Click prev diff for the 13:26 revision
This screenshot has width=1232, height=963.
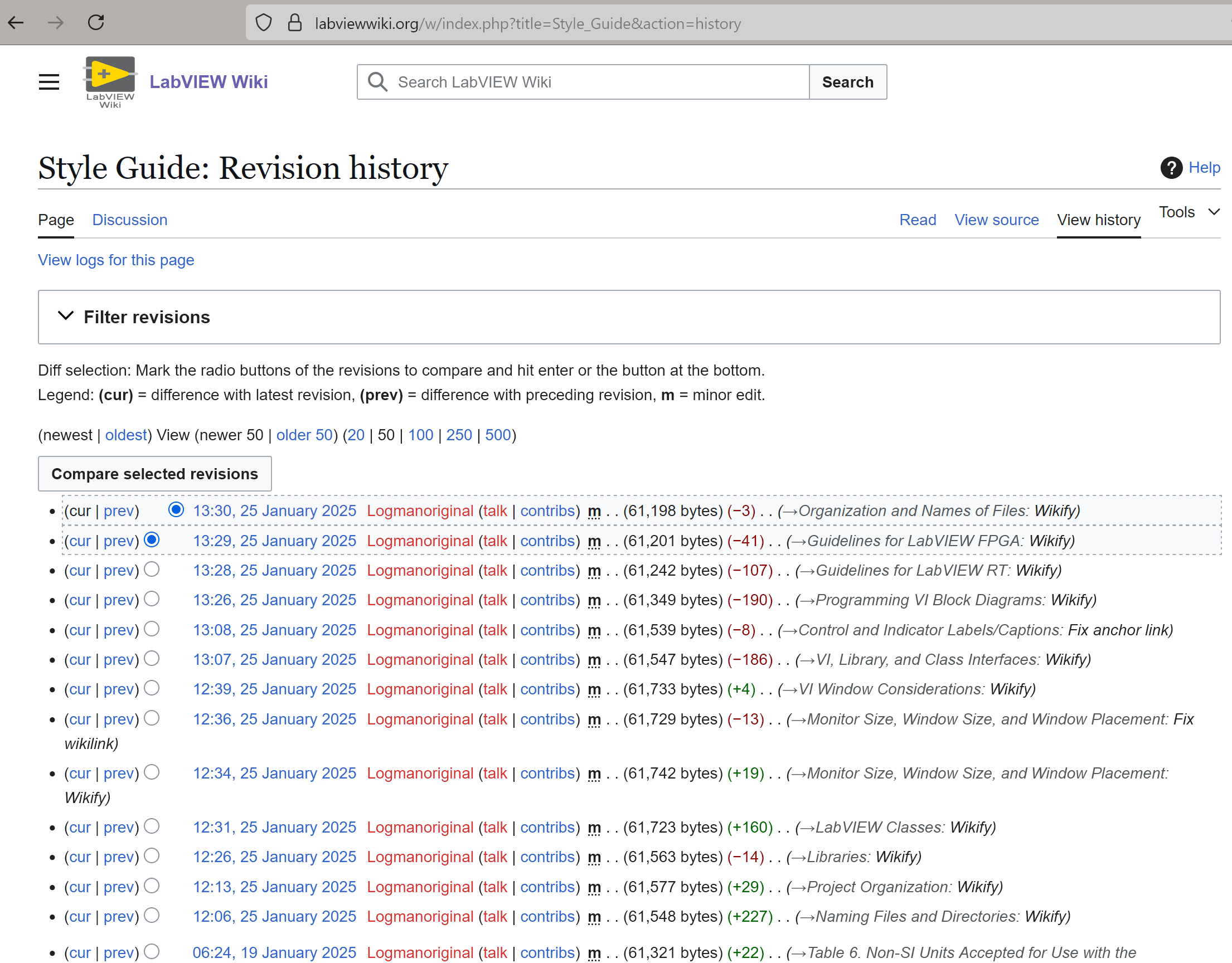click(x=119, y=600)
